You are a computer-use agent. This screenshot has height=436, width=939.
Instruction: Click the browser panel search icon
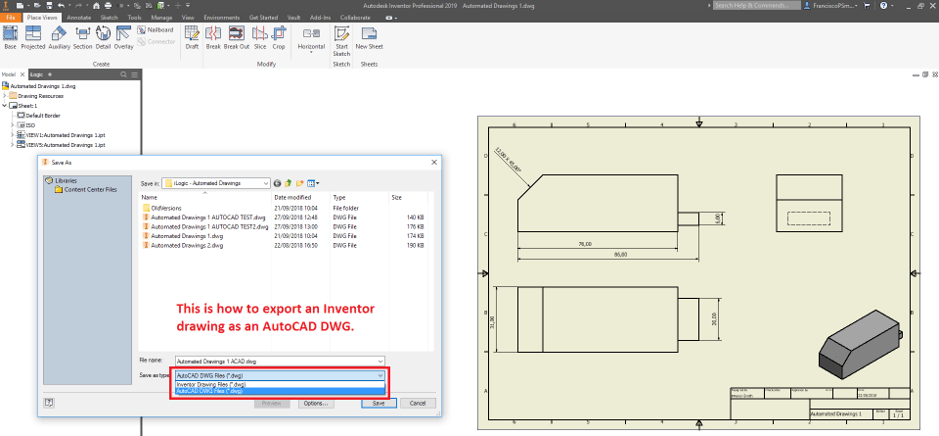point(123,74)
